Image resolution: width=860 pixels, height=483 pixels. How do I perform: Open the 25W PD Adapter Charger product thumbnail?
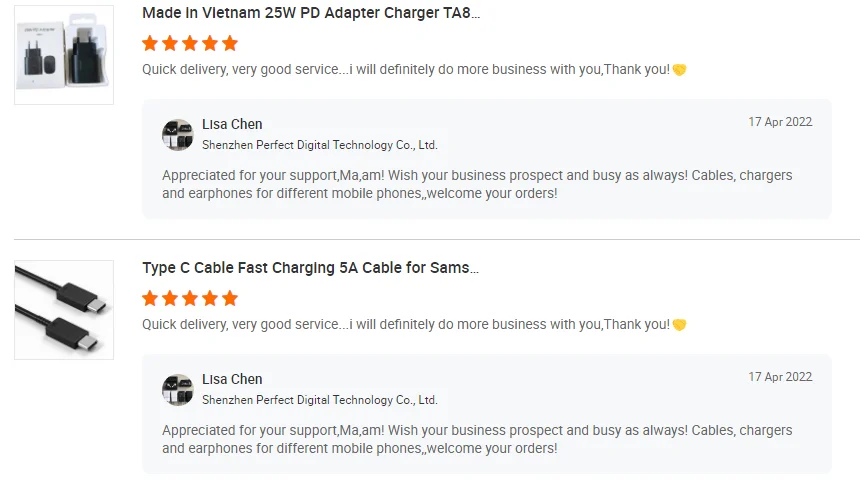[x=64, y=55]
